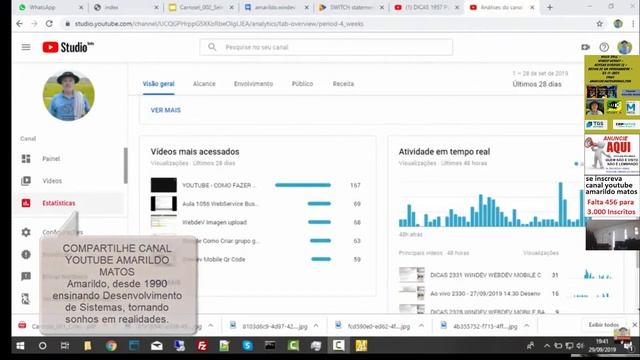Viewport: 640px width, 360px height.
Task: Expand options for the 4b355752 jpg download
Action: (x=527, y=326)
